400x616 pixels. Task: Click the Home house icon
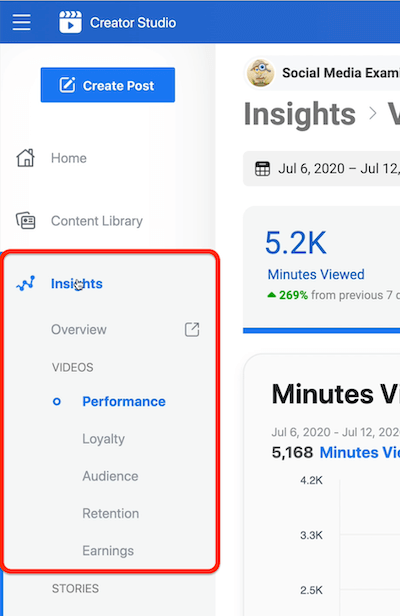pyautogui.click(x=26, y=158)
